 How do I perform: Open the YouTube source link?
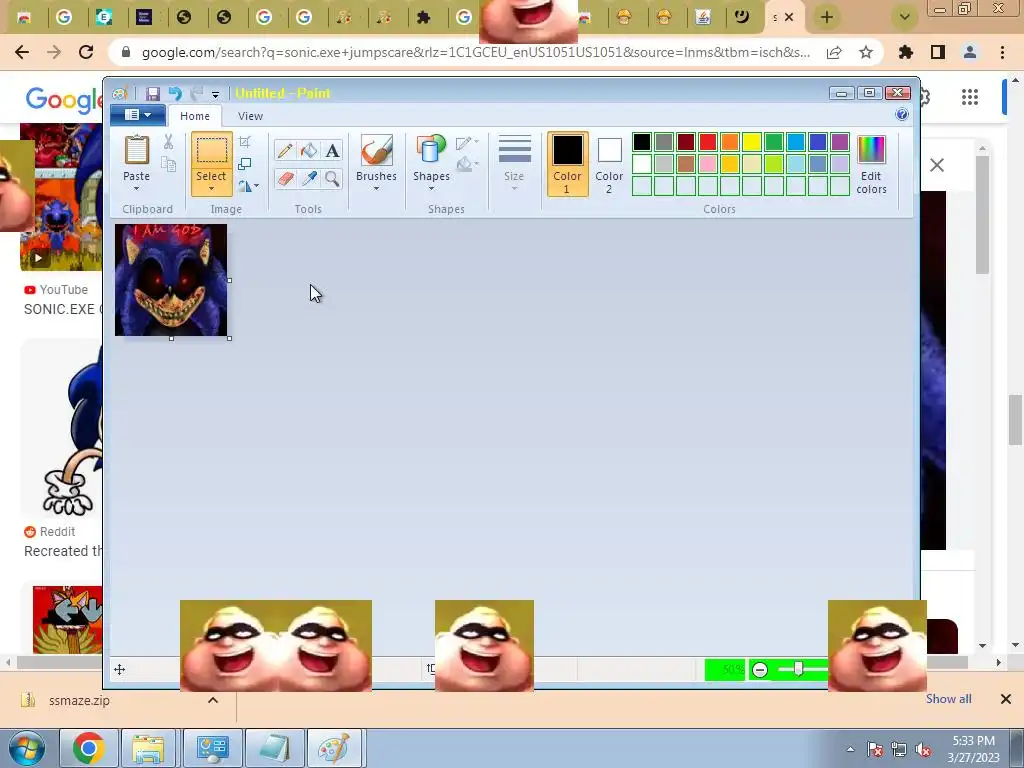(56, 289)
